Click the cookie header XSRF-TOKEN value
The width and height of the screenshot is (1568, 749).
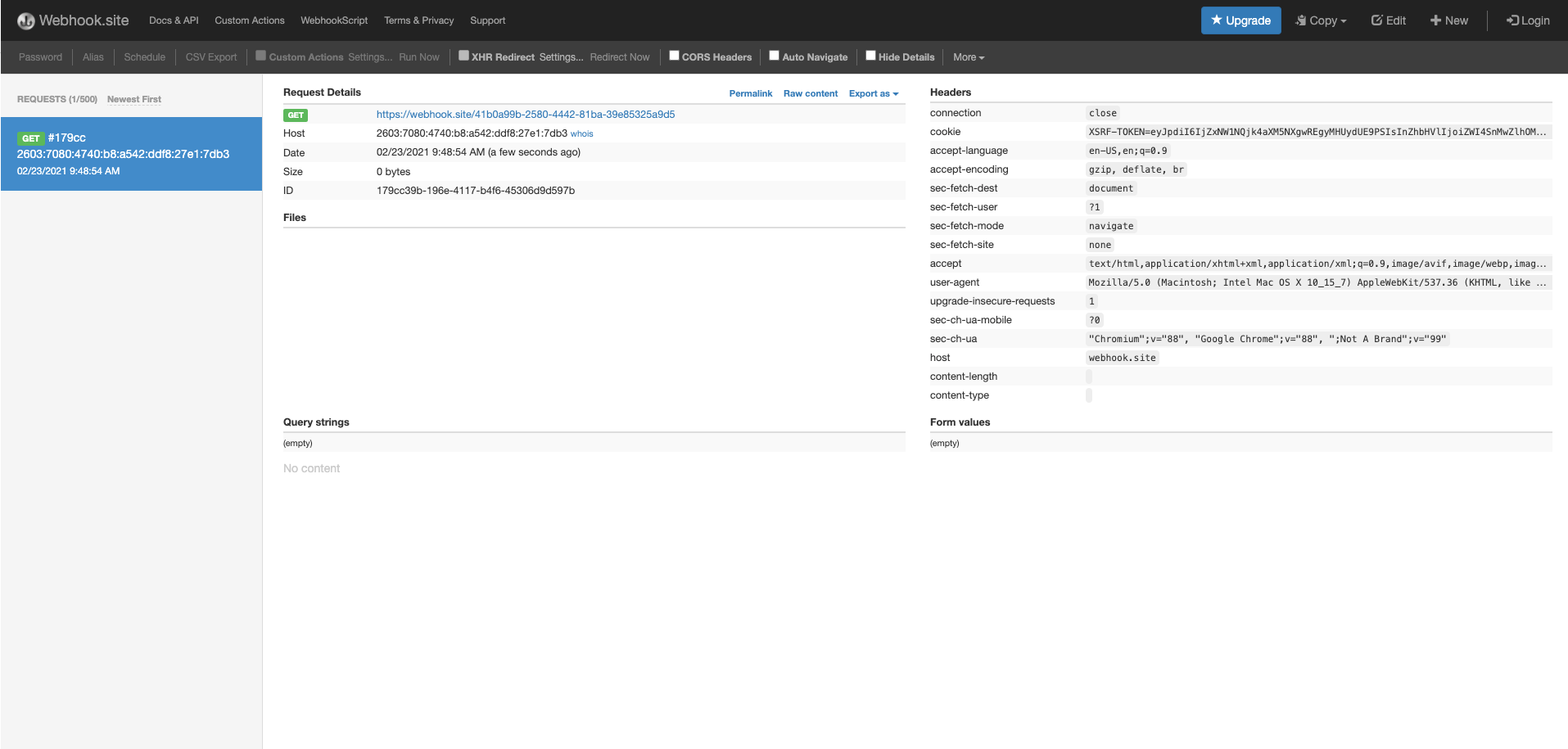[1317, 132]
